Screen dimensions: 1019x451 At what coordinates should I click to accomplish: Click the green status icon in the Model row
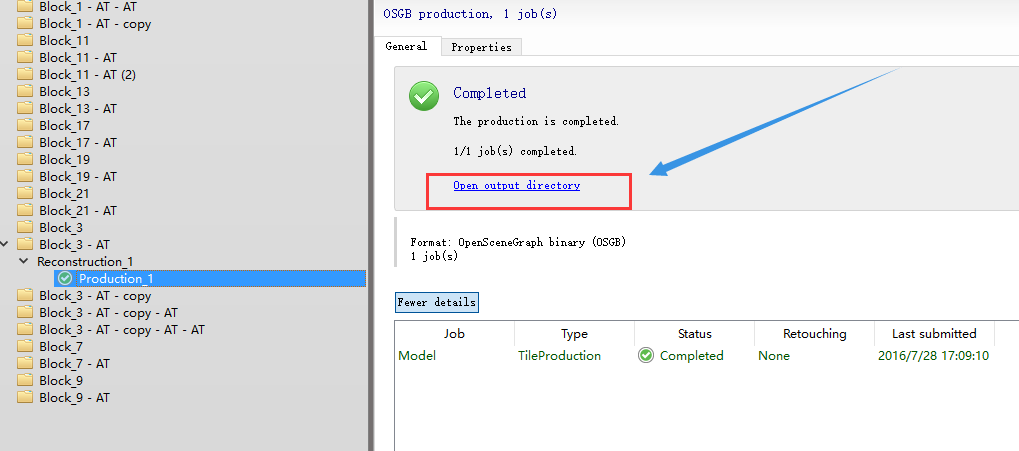point(646,355)
